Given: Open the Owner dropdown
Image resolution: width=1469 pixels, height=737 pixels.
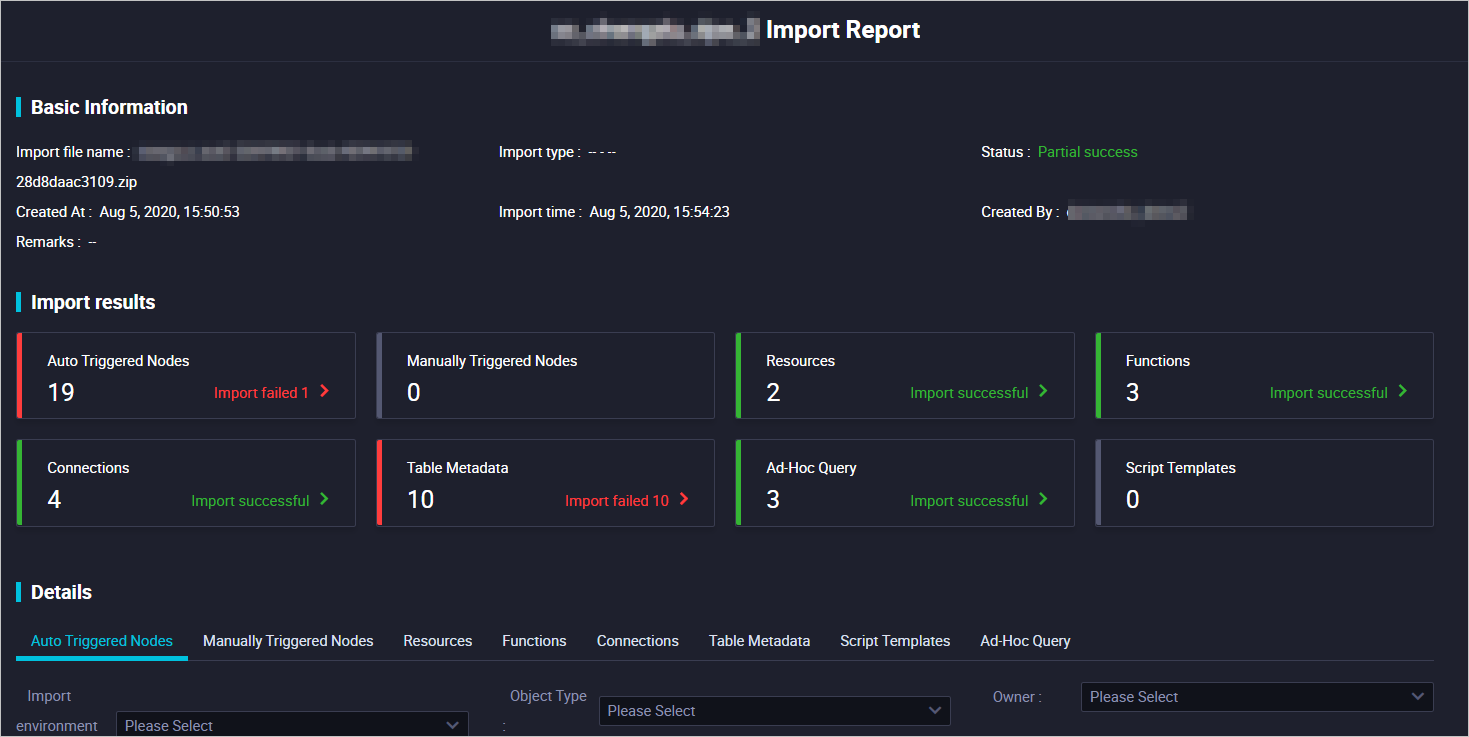Looking at the screenshot, I should [1257, 697].
